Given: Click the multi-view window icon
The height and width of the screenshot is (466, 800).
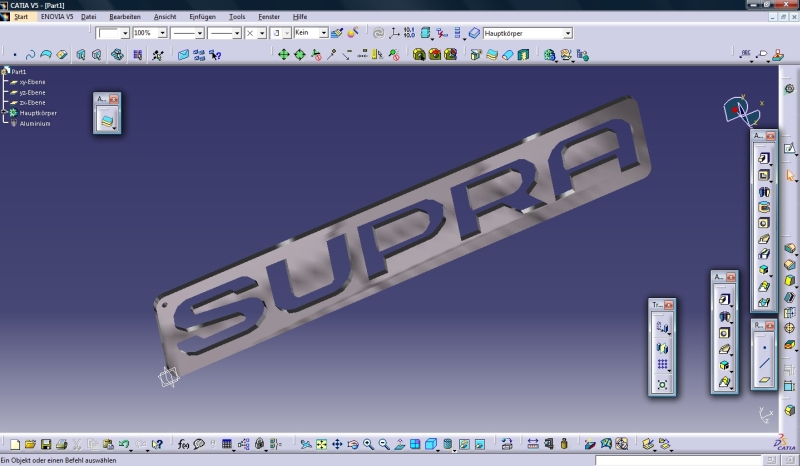Looking at the screenshot, I should [415, 444].
